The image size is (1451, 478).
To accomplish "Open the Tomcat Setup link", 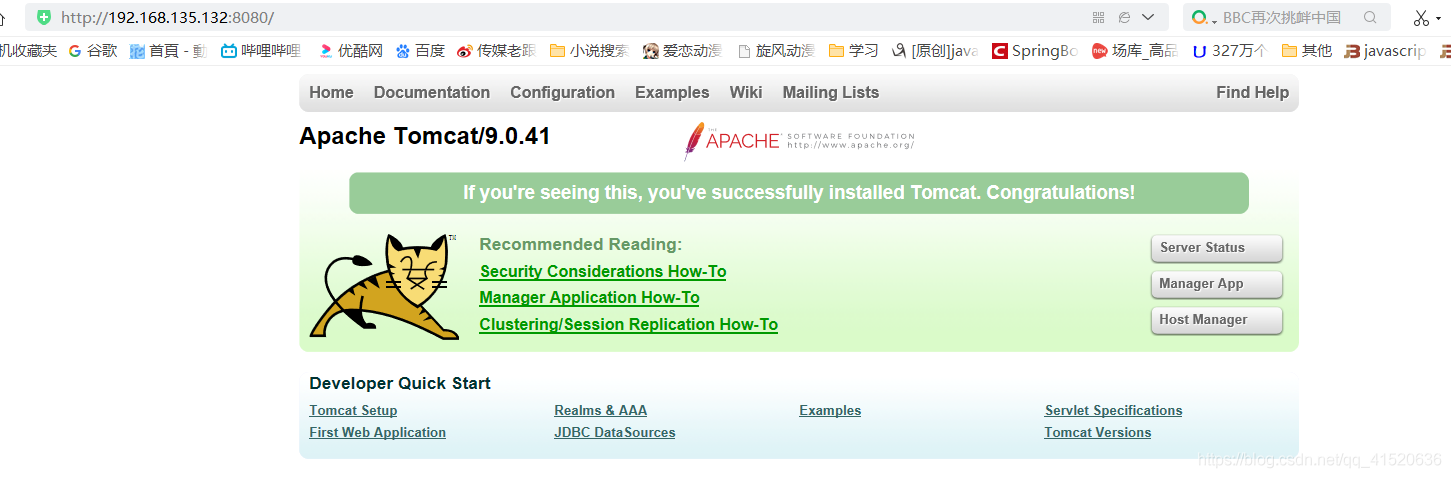I will 353,410.
